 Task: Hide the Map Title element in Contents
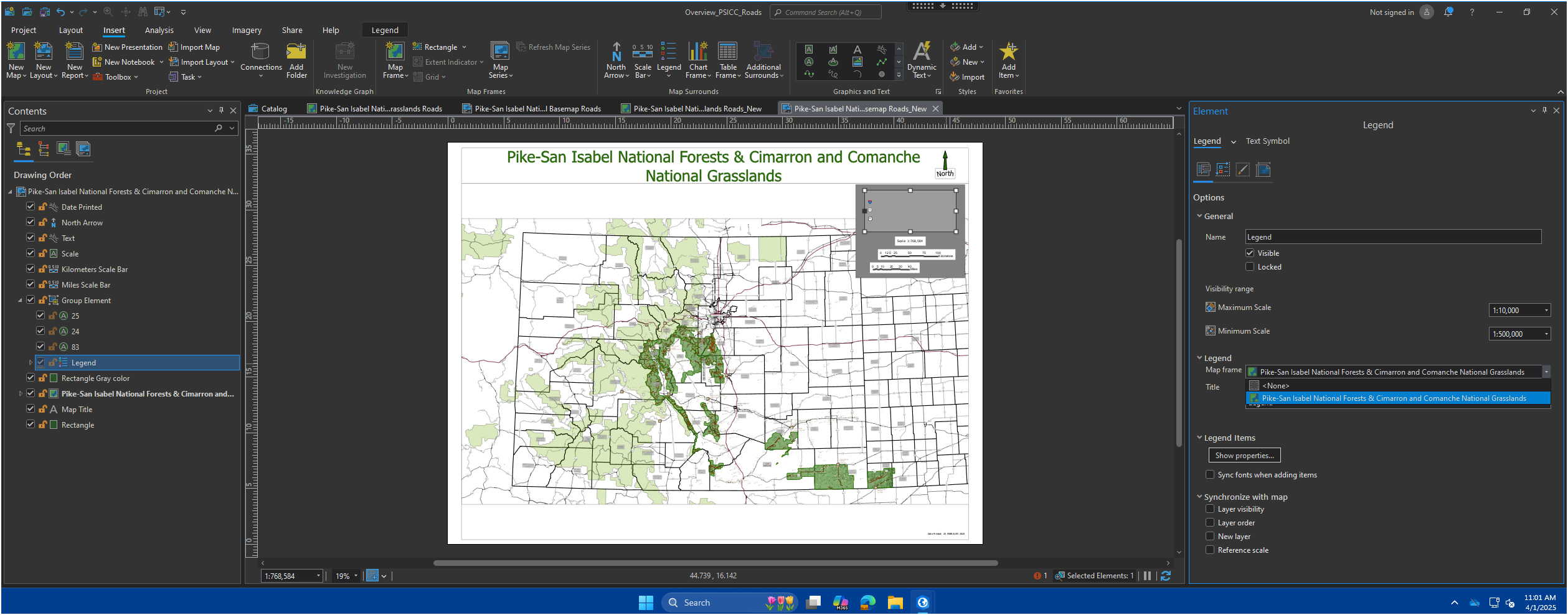click(31, 409)
